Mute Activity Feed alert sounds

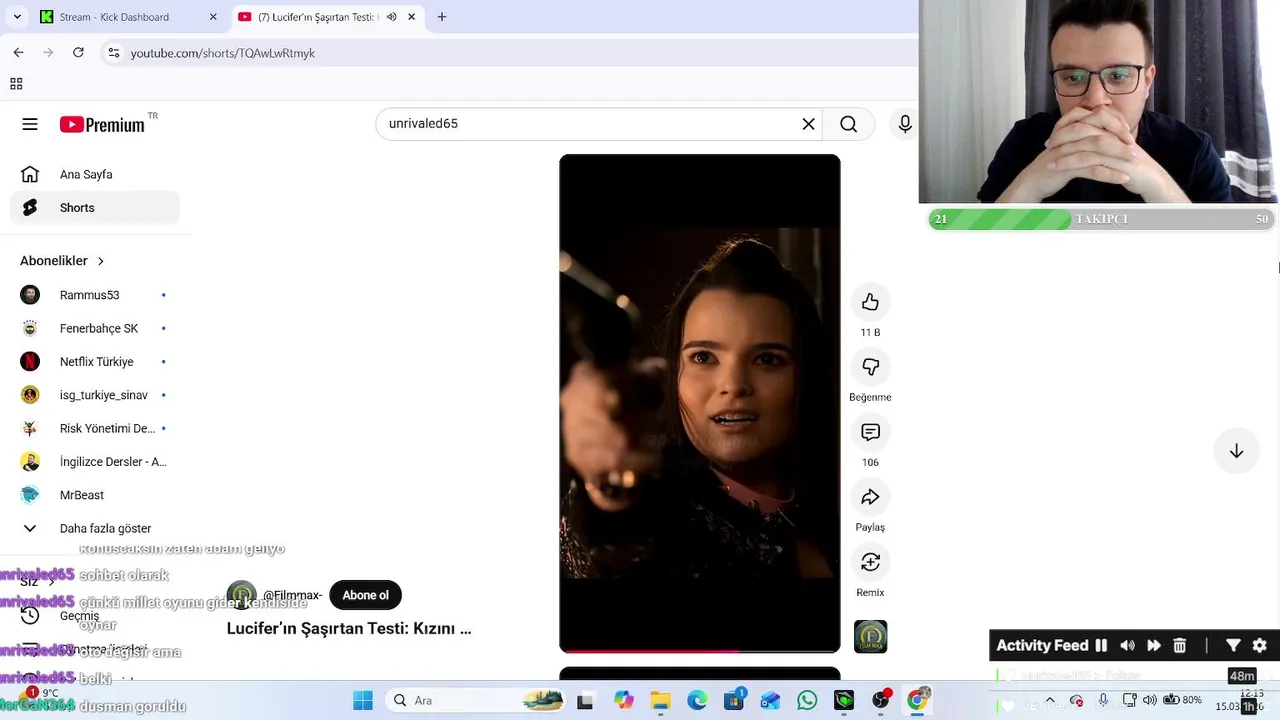1127,646
